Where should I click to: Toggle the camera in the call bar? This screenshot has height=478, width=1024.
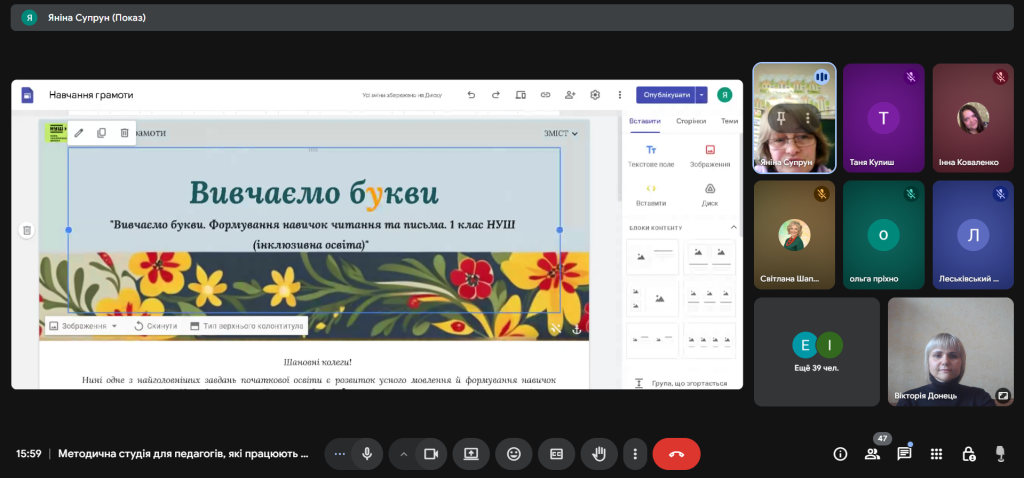[431, 453]
